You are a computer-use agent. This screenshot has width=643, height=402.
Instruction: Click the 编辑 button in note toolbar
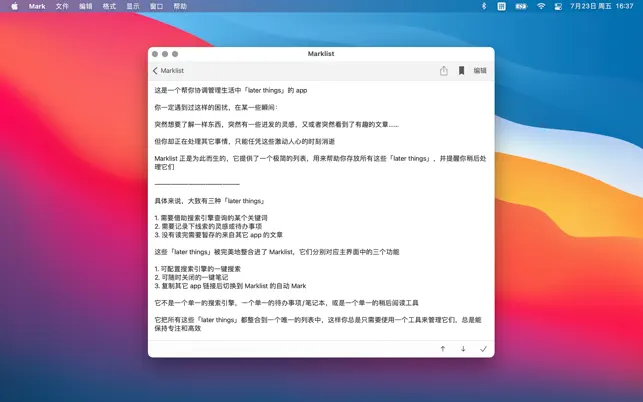click(x=480, y=71)
